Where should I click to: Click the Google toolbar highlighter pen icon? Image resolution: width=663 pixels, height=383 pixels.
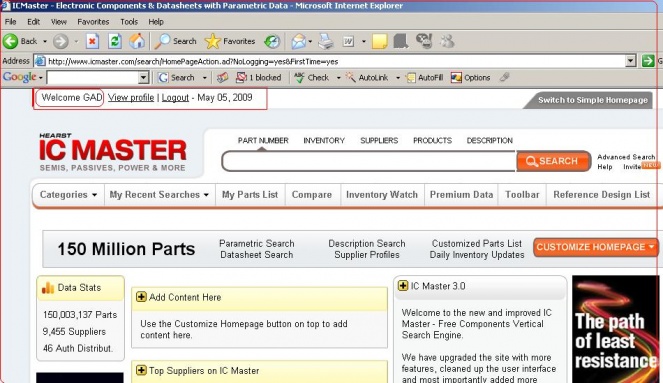coord(504,77)
